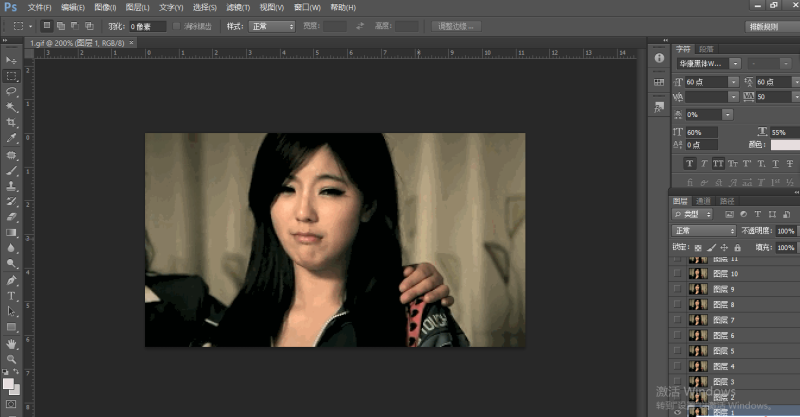The image size is (800, 417).
Task: Click the text color swatch
Action: [784, 145]
